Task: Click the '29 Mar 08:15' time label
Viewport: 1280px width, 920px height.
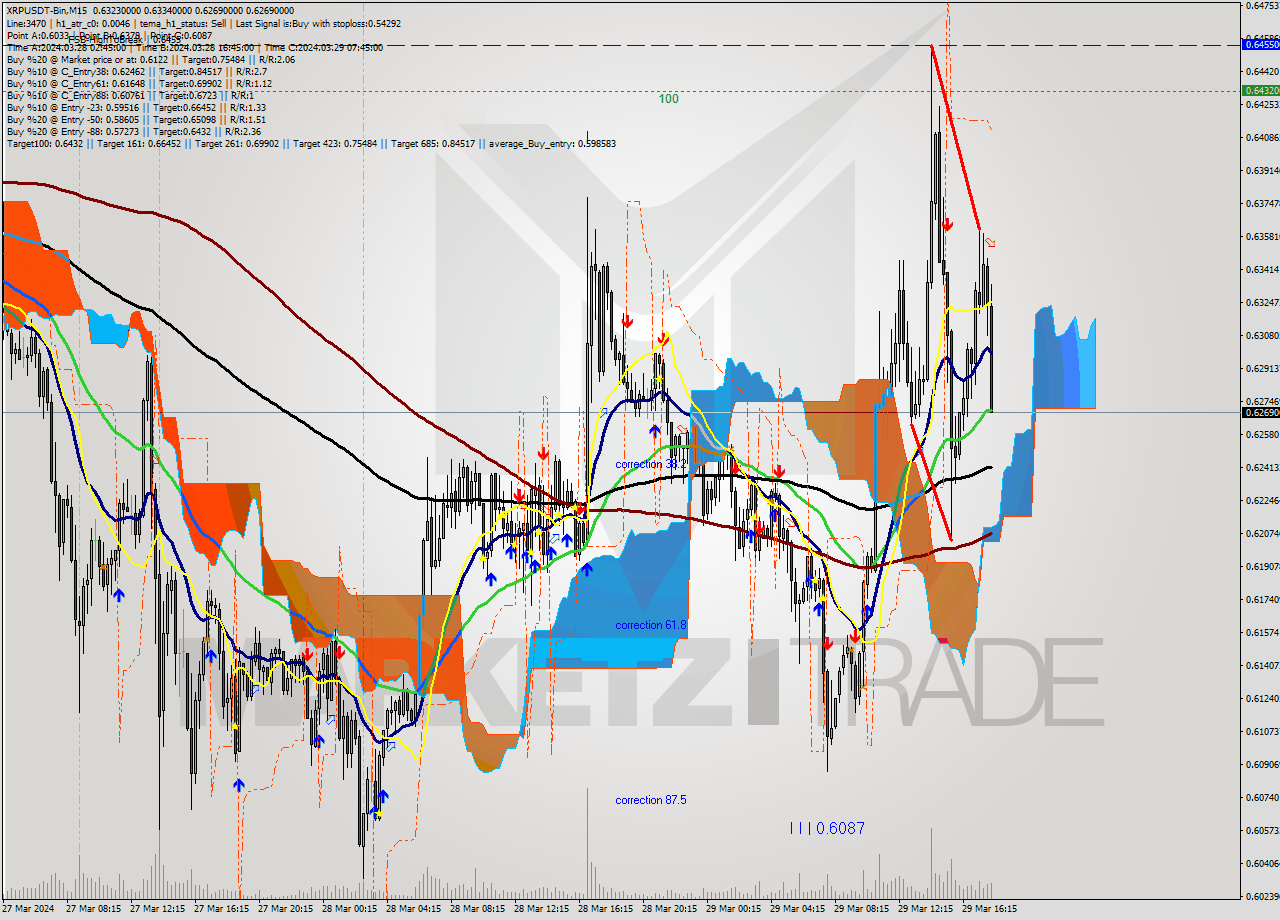Action: point(861,909)
